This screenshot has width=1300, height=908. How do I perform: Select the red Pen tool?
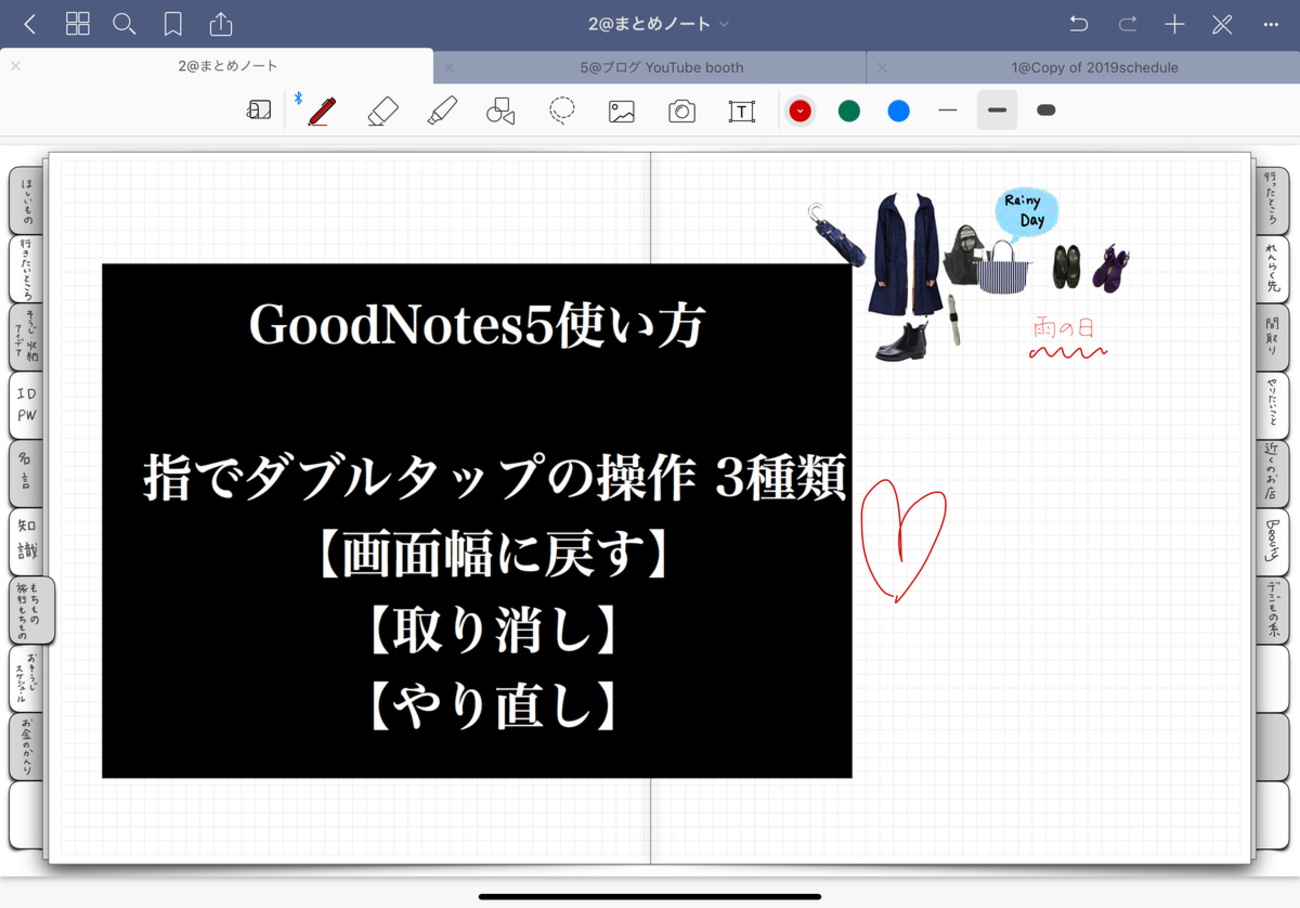321,110
